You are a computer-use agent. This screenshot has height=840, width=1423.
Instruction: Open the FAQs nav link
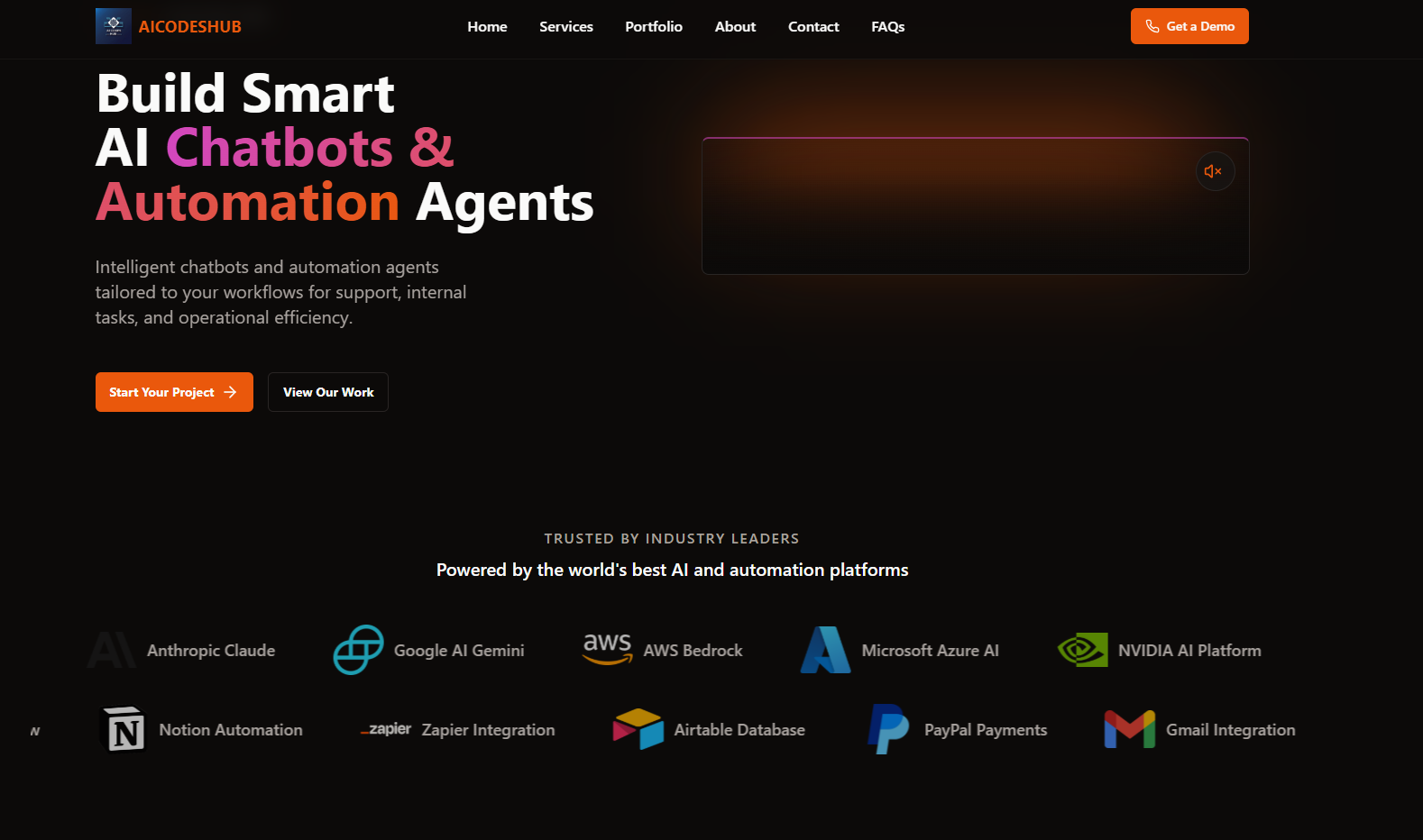[887, 27]
